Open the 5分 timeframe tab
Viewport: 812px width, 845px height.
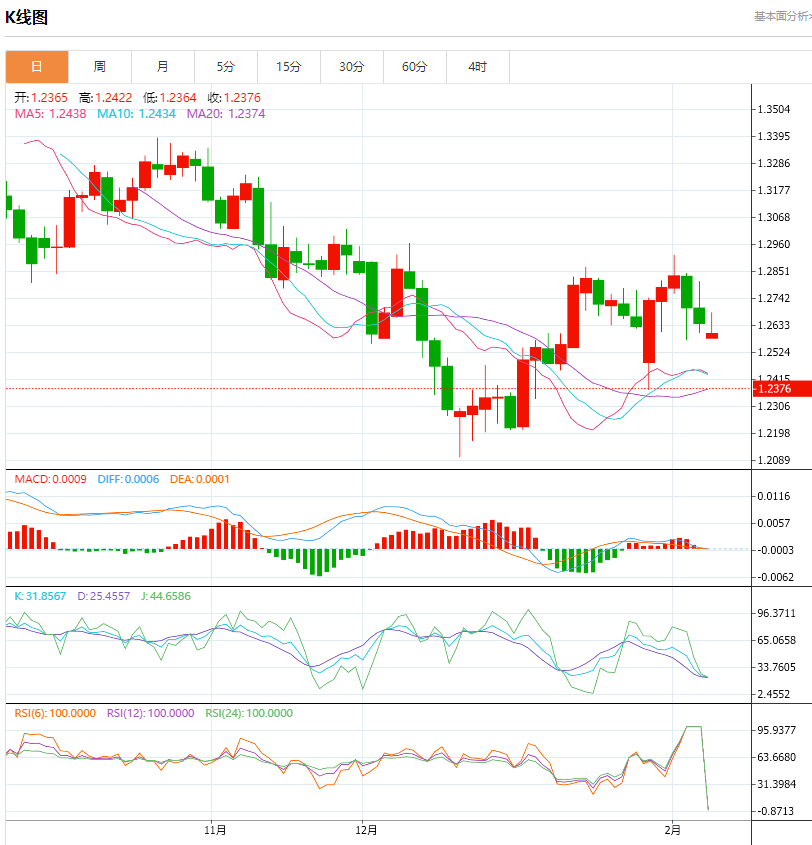[226, 67]
